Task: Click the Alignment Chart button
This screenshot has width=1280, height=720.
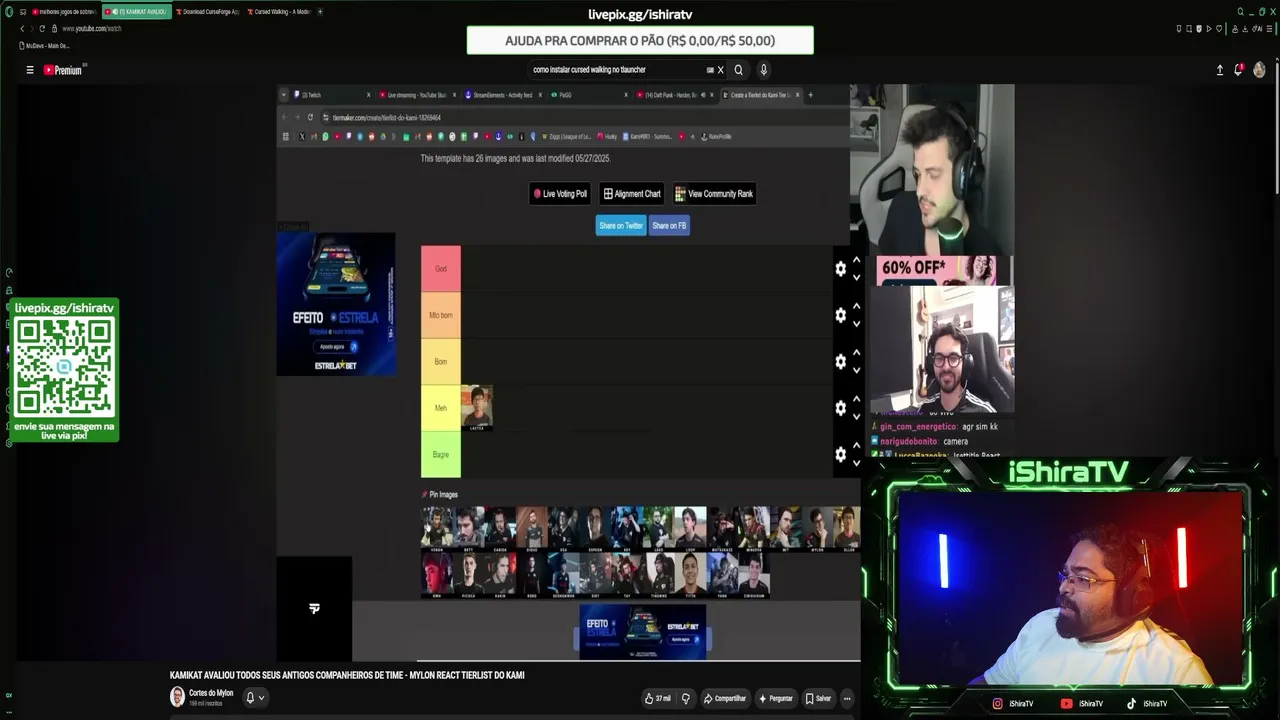Action: (632, 194)
